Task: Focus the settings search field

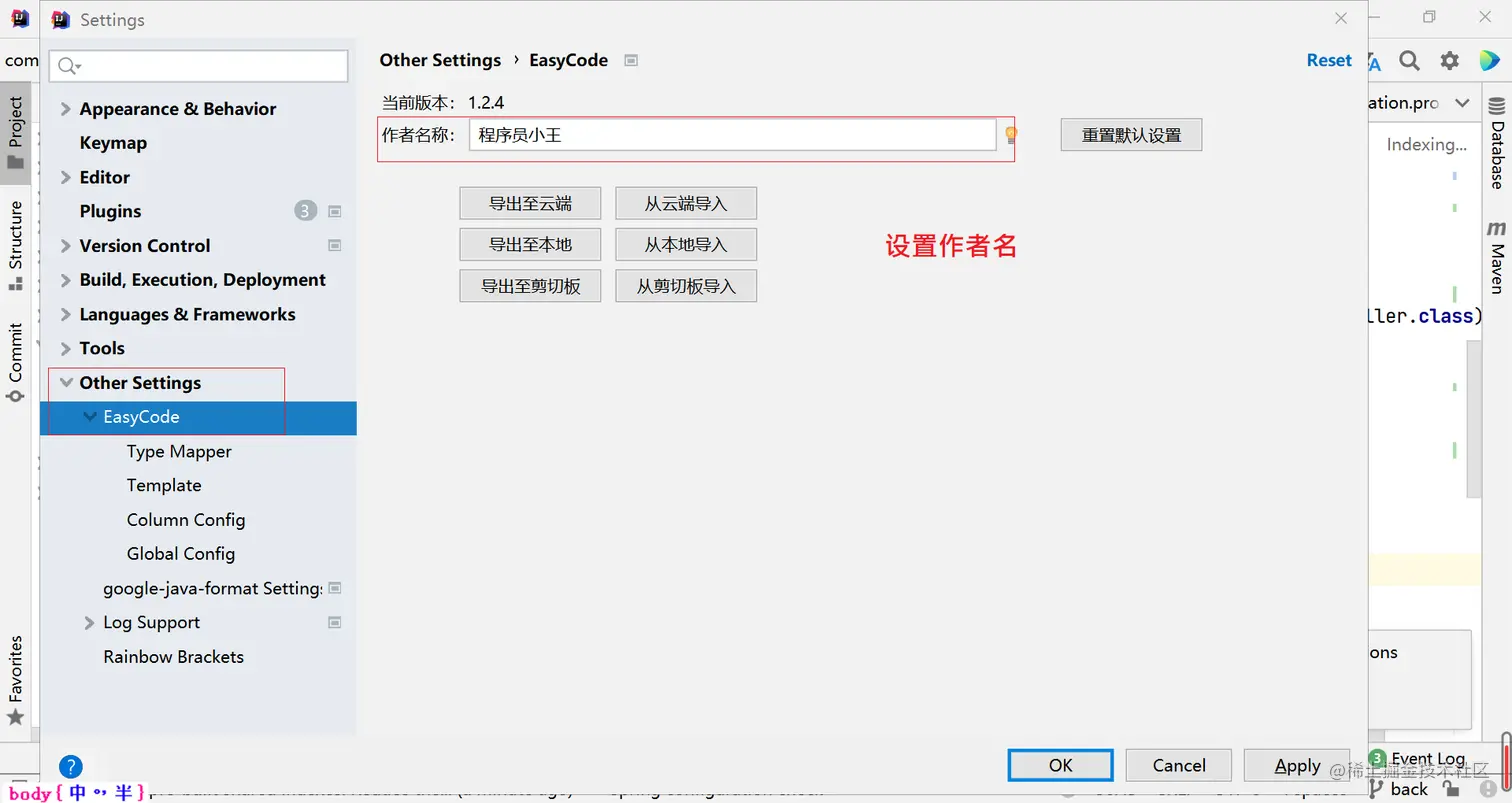Action: (198, 66)
